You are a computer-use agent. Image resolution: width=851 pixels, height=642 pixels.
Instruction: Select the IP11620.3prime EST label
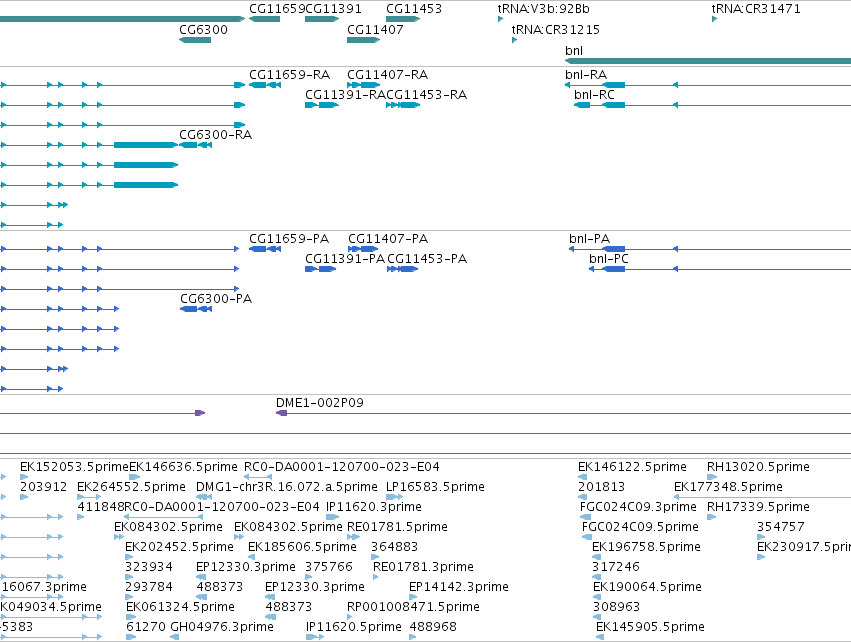[374, 507]
